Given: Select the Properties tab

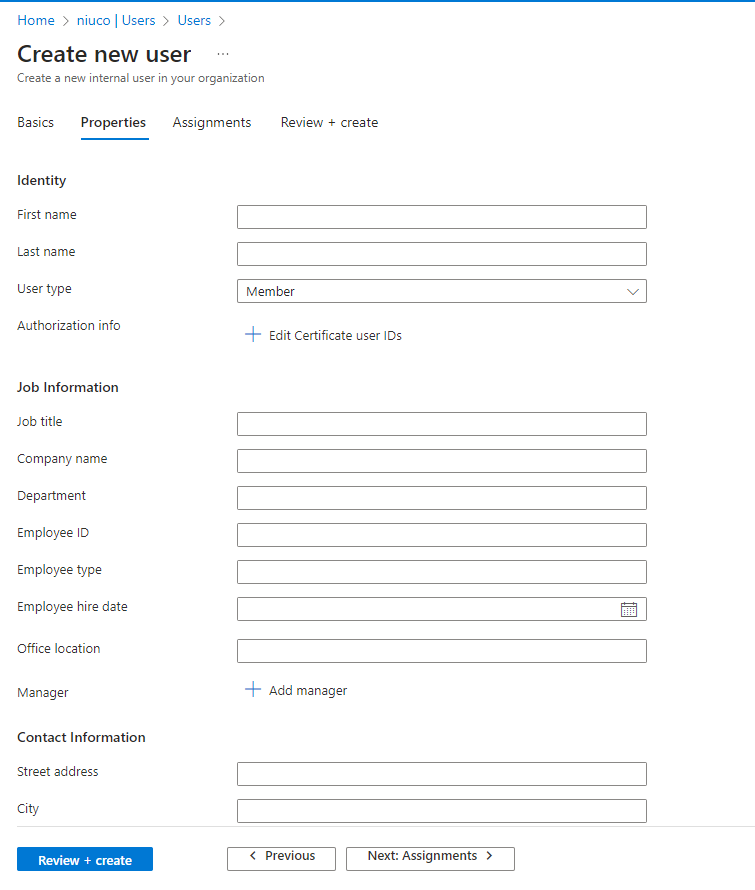Looking at the screenshot, I should tap(114, 123).
